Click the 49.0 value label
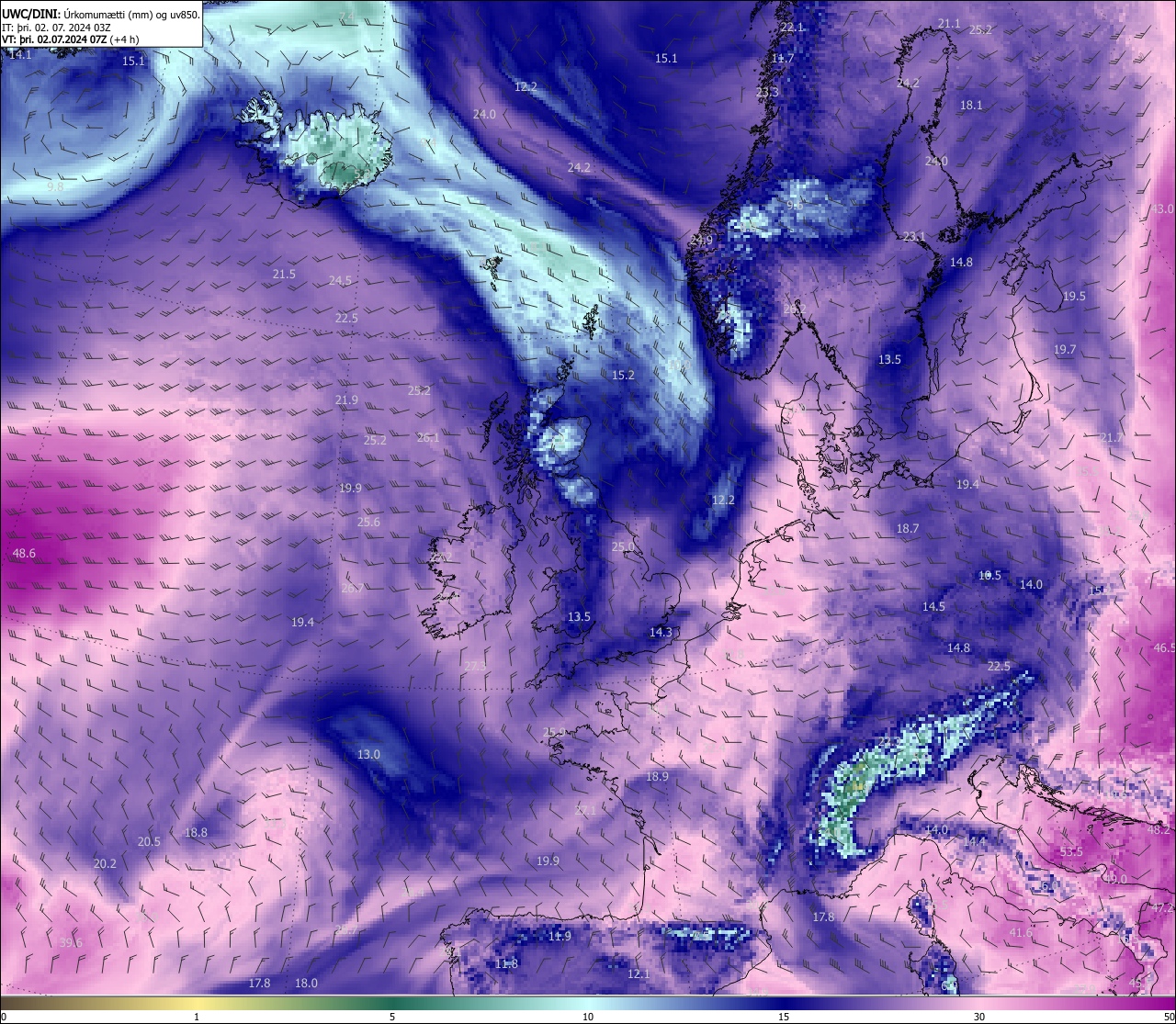The height and width of the screenshot is (1024, 1176). (1115, 879)
